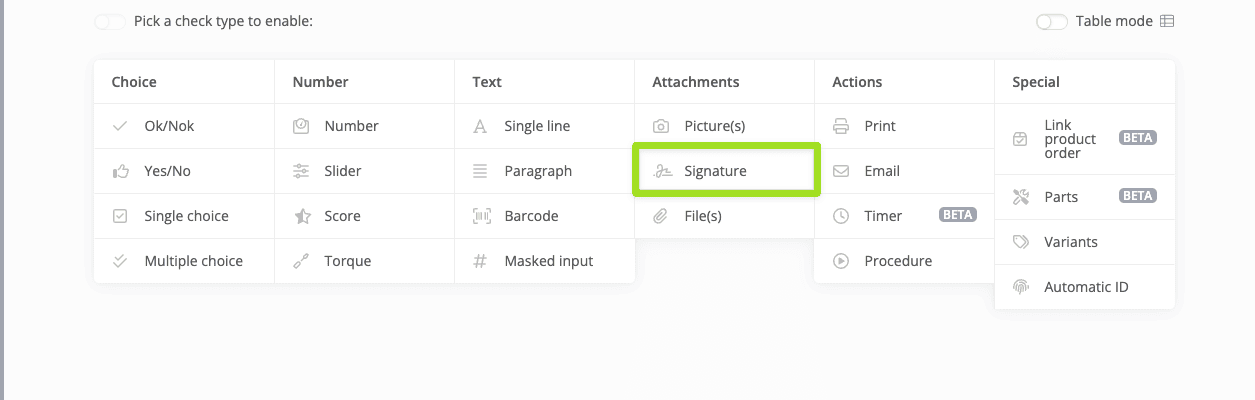Image resolution: width=1255 pixels, height=400 pixels.
Task: Choose the Email action
Action: [882, 171]
